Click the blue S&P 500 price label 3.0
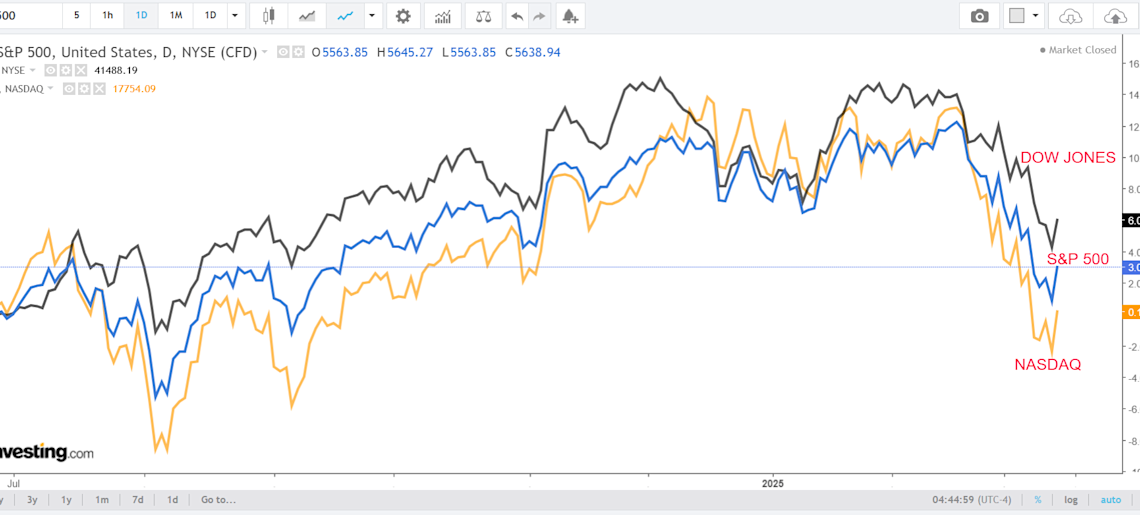This screenshot has width=1140, height=515. 1131,267
